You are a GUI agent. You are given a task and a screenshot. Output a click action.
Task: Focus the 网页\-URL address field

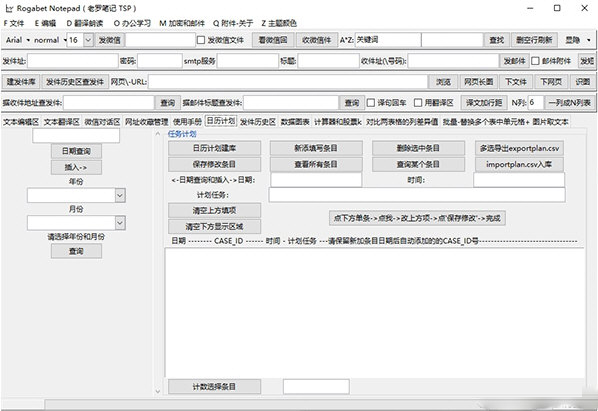[288, 82]
